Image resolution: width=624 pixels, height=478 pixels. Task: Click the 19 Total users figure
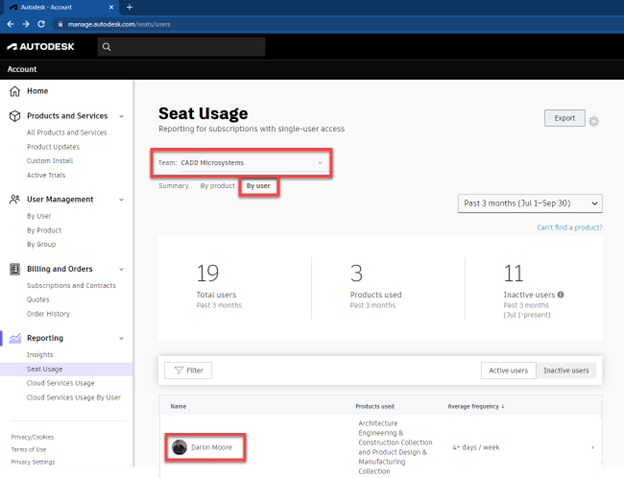(208, 273)
